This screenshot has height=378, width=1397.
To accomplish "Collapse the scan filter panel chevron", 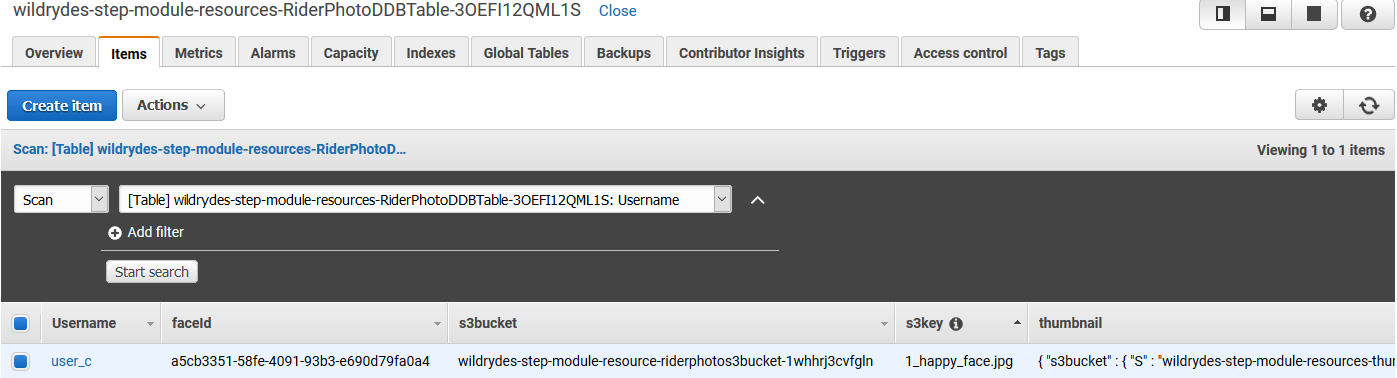I will click(758, 200).
